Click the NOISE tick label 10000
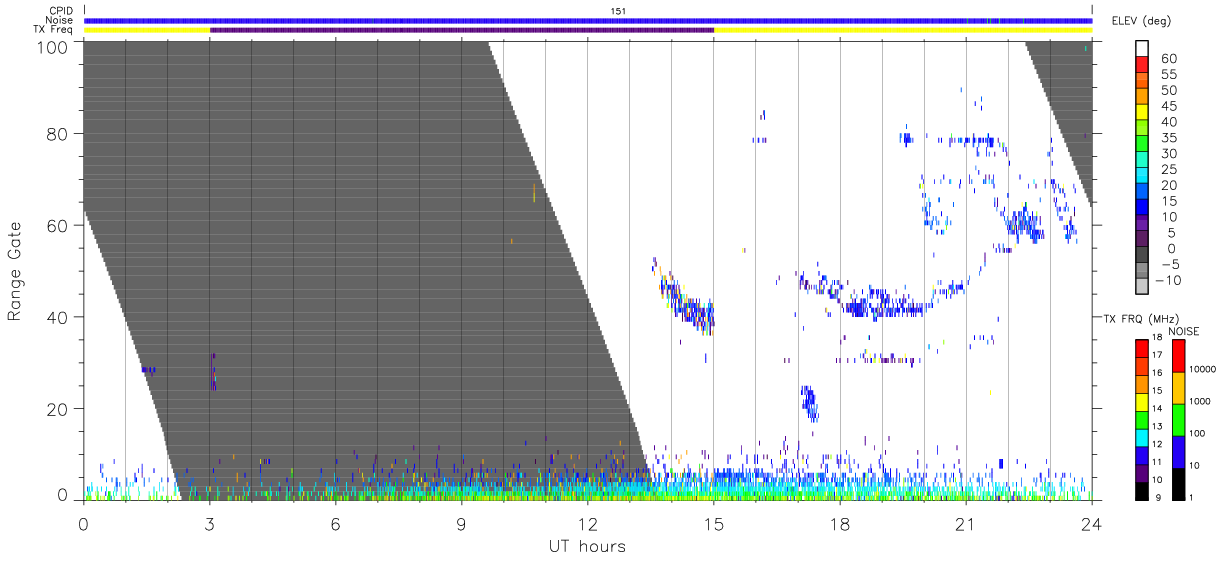The height and width of the screenshot is (567, 1228). pyautogui.click(x=1203, y=370)
